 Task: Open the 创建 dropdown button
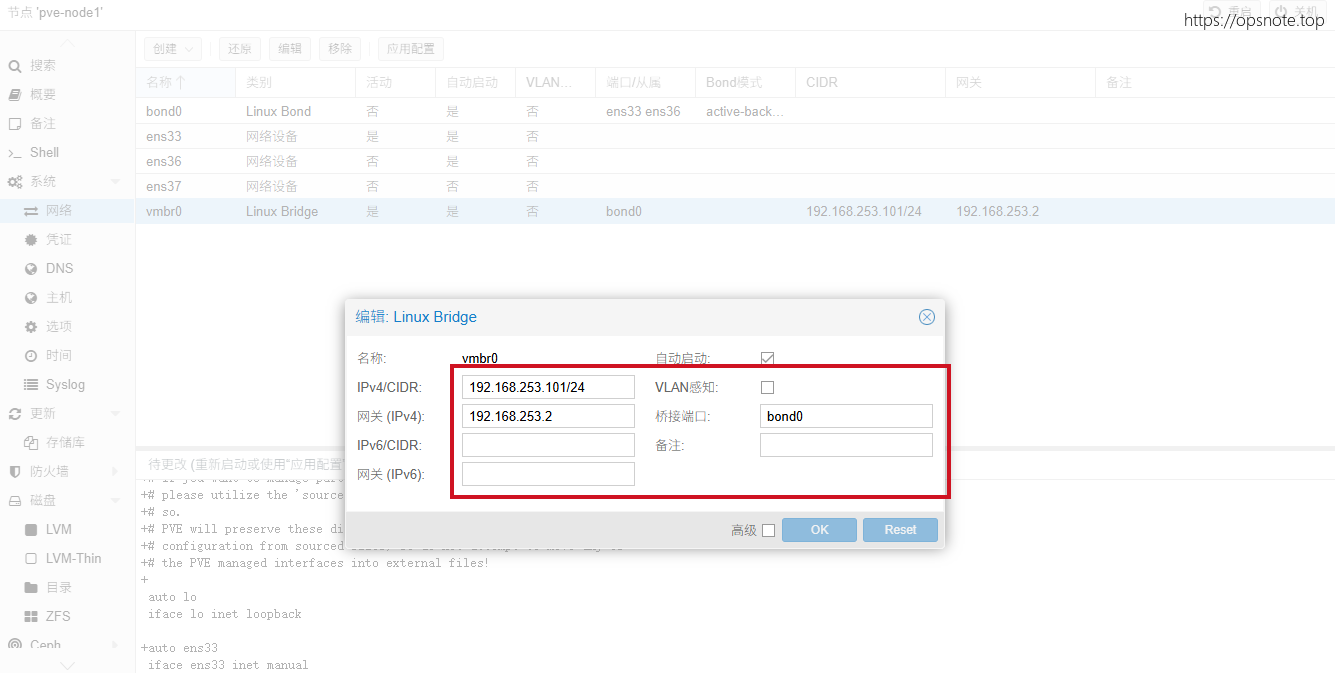[x=173, y=49]
